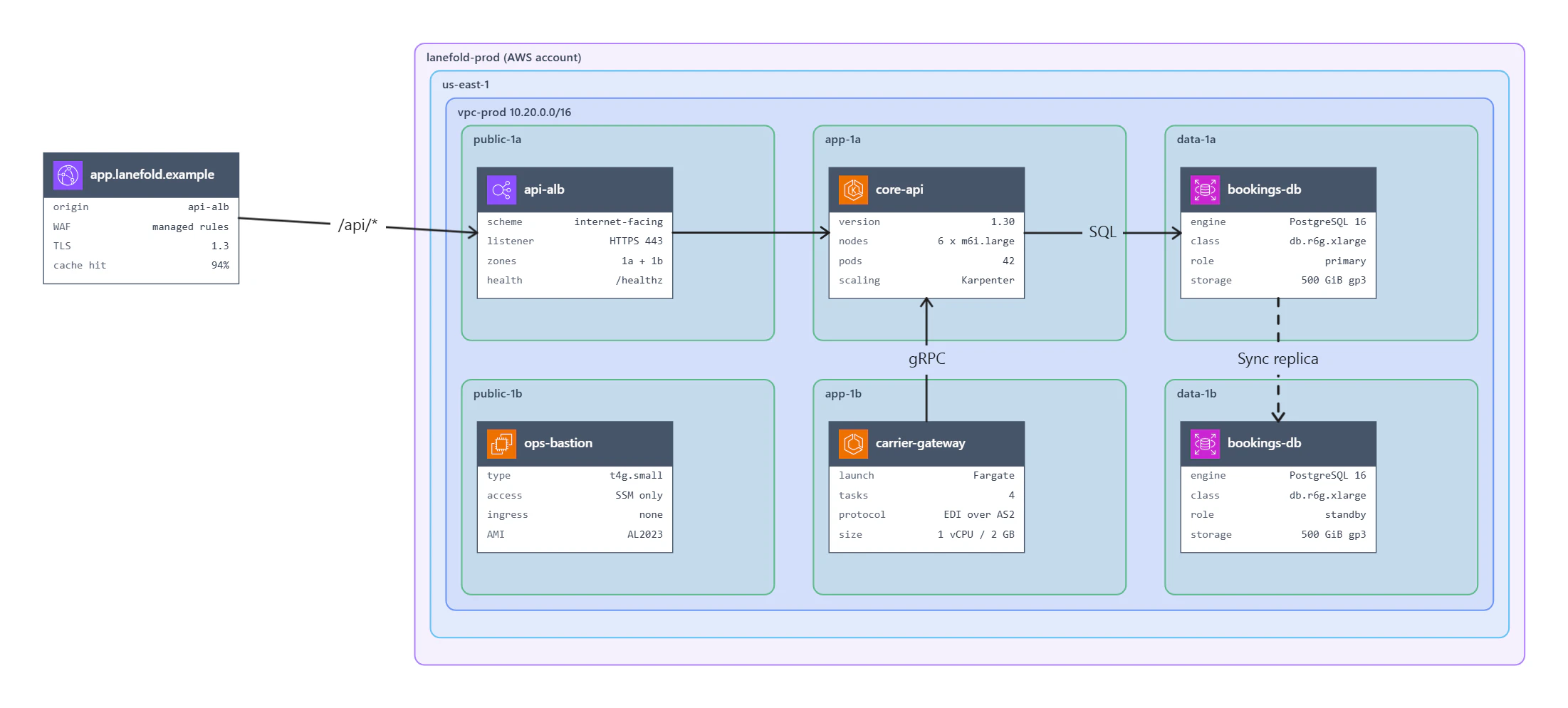Click the public-1a subnet label

point(497,140)
